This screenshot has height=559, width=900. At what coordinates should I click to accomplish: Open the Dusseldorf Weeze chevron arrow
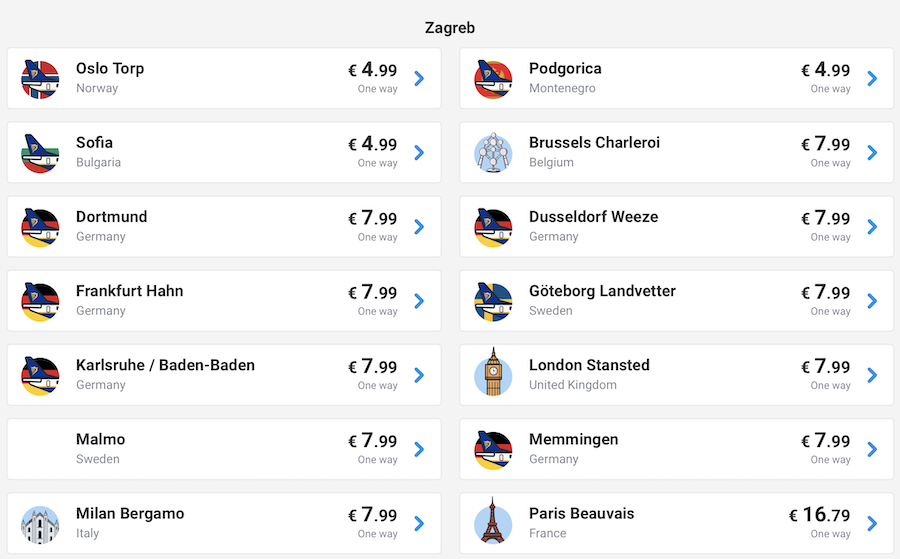point(872,227)
